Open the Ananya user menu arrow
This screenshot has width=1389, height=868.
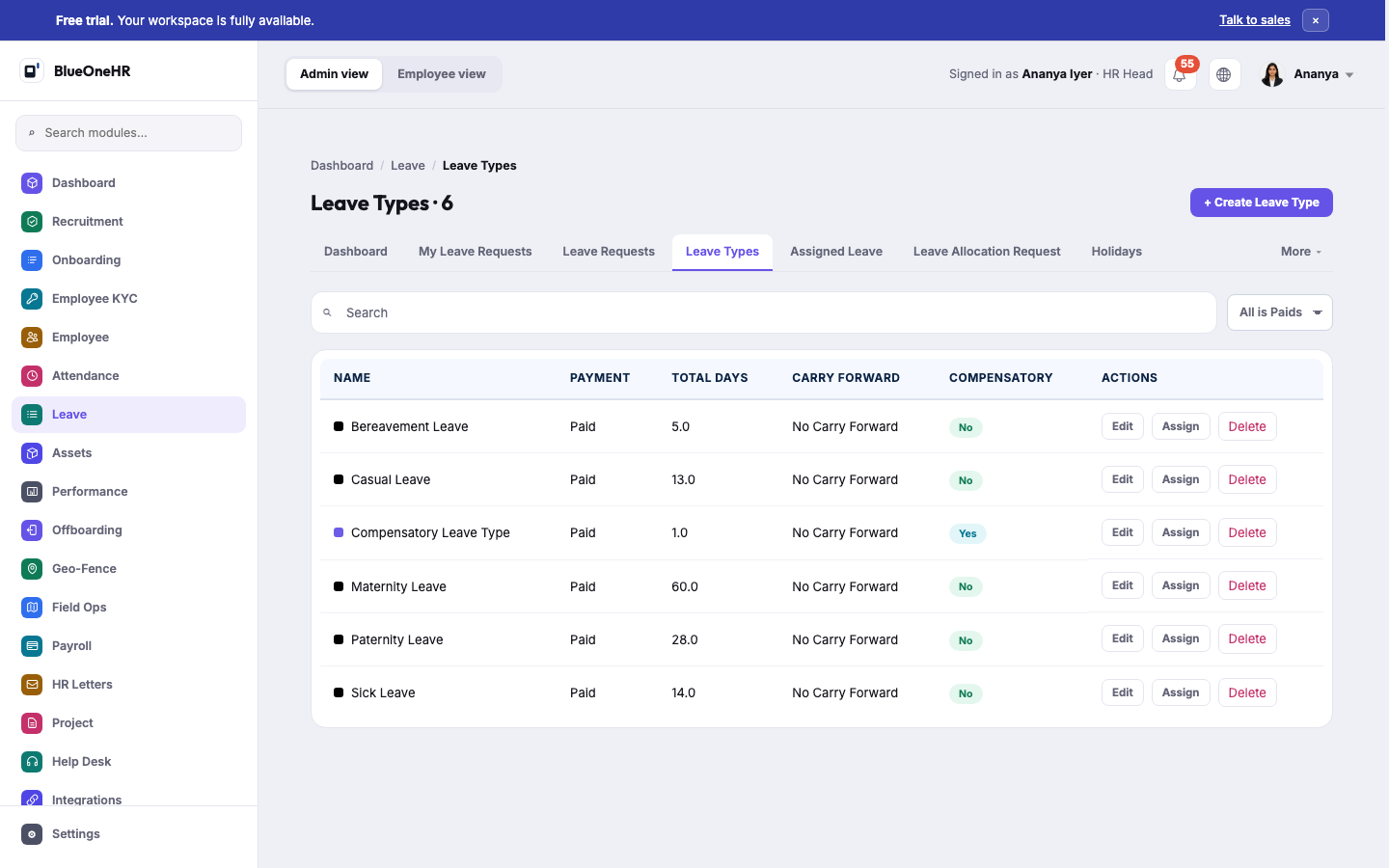point(1349,75)
